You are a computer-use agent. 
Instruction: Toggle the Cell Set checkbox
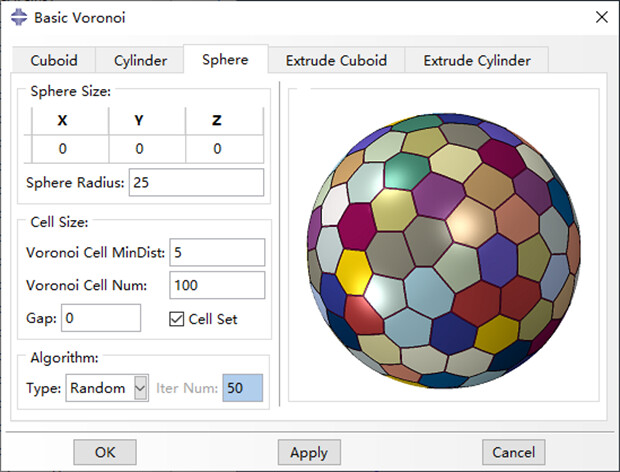coord(176,319)
